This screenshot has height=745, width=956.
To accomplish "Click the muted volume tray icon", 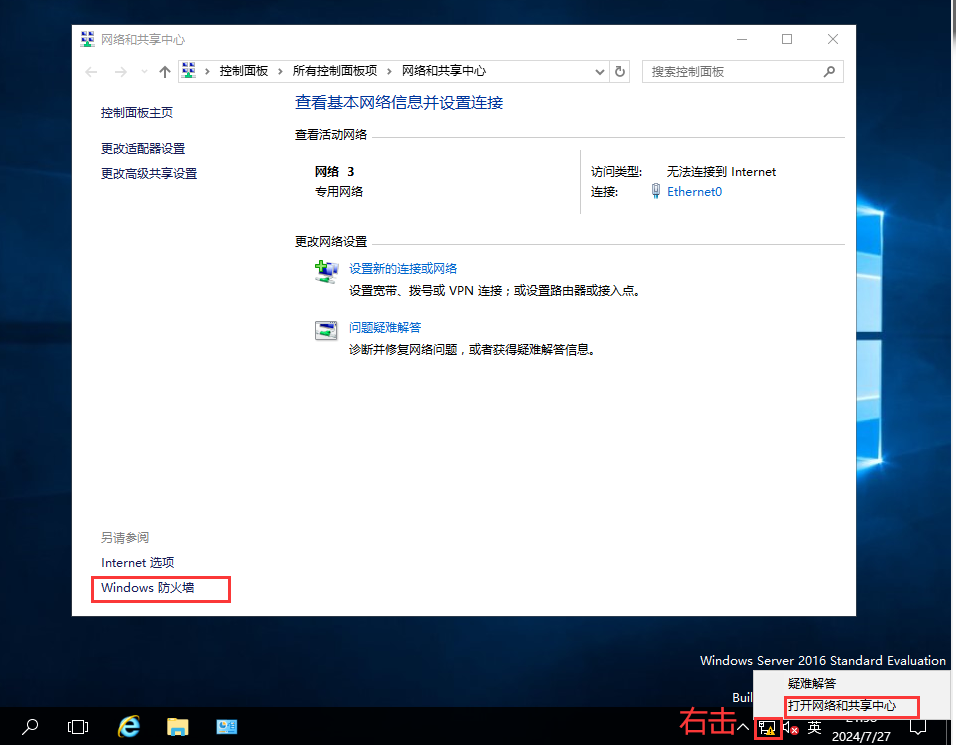I will [791, 727].
